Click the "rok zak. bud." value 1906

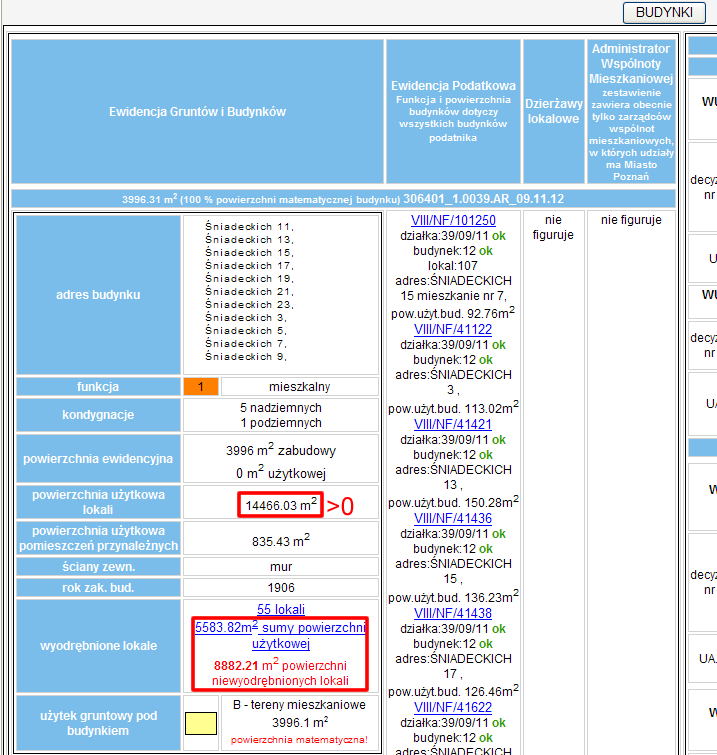280,588
